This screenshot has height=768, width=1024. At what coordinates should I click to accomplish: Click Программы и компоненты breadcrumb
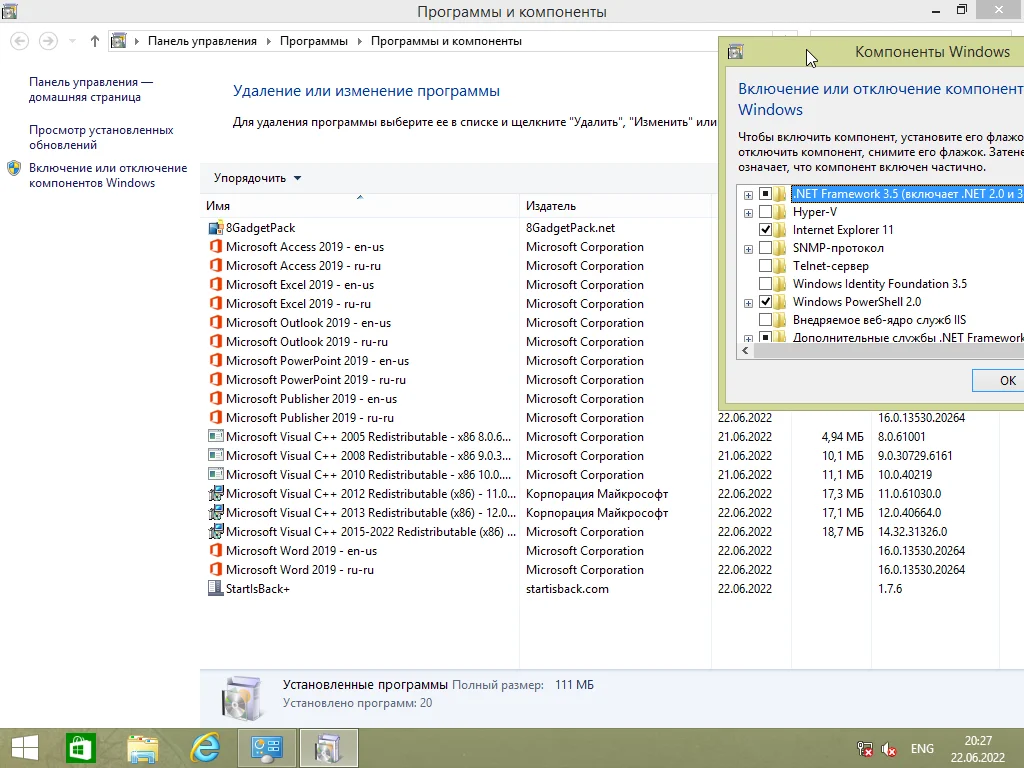(447, 41)
